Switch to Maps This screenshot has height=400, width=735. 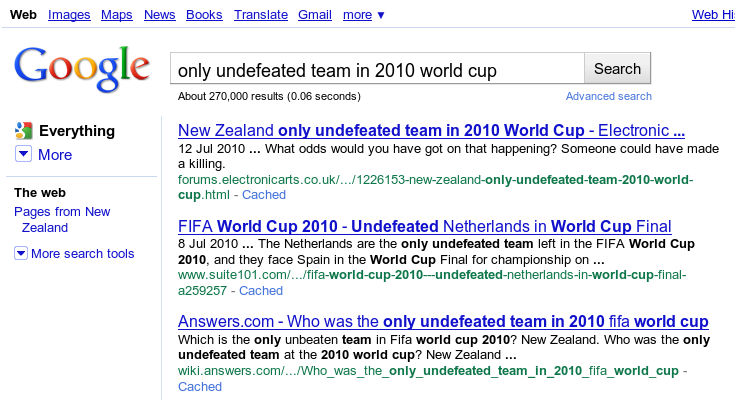coord(117,15)
